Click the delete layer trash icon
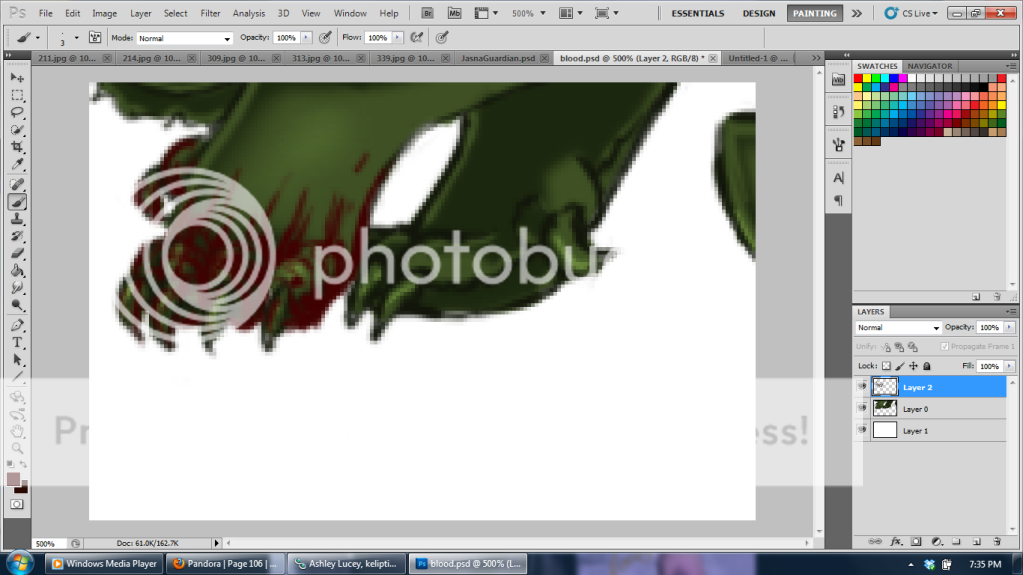This screenshot has width=1023, height=575. [x=997, y=541]
